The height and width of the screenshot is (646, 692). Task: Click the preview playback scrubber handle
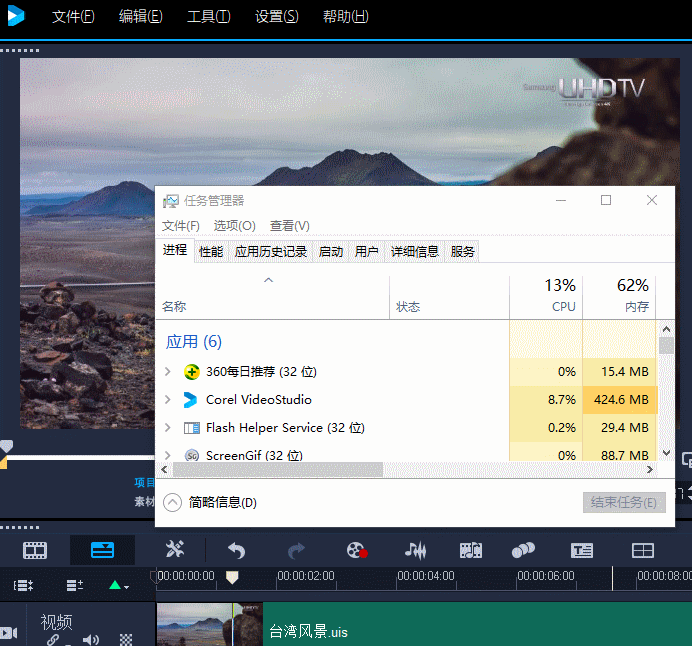(6, 447)
